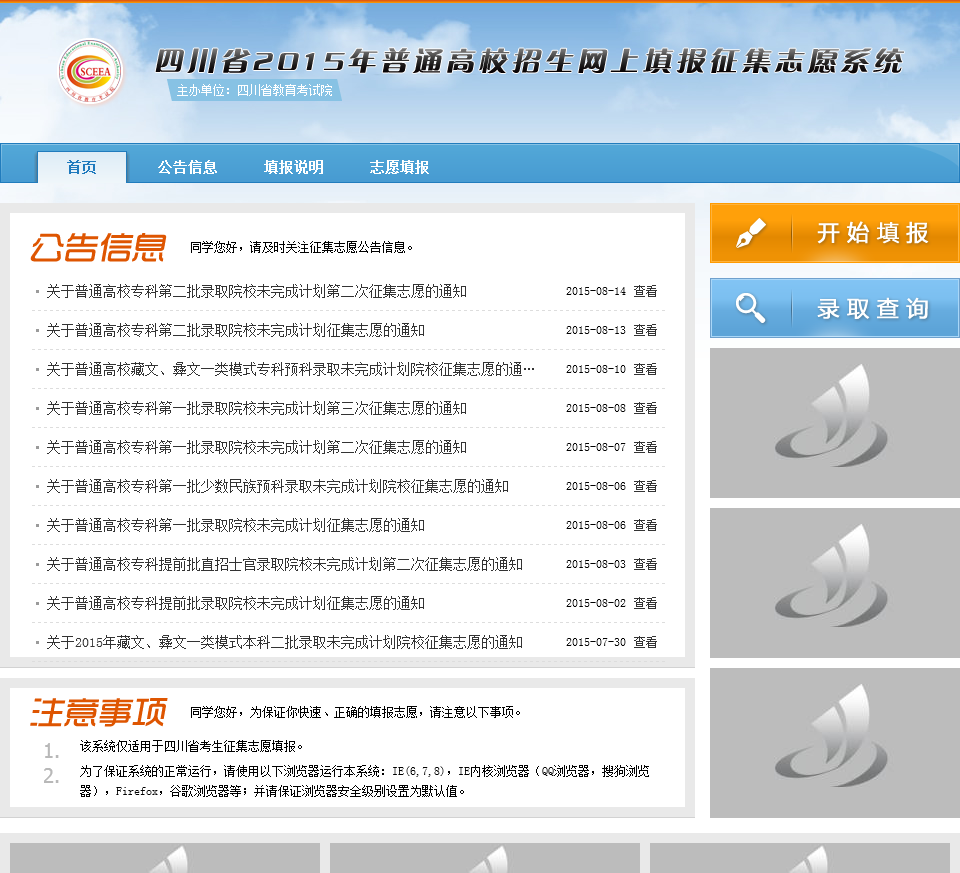Click 查看 for the 2015-08-13 notice
Image resolution: width=960 pixels, height=873 pixels.
pyautogui.click(x=645, y=331)
